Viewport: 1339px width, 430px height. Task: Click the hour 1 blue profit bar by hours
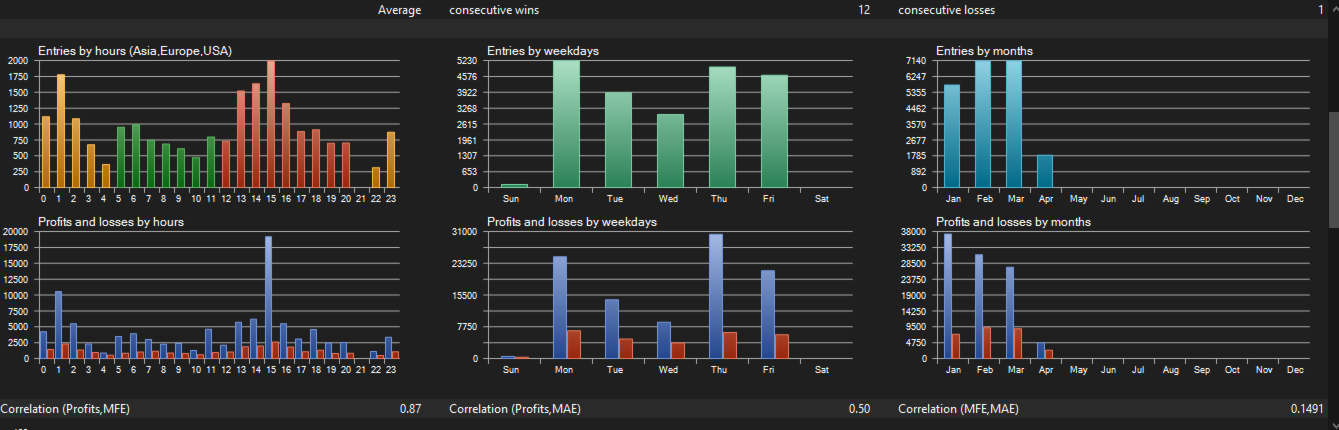tap(58, 325)
